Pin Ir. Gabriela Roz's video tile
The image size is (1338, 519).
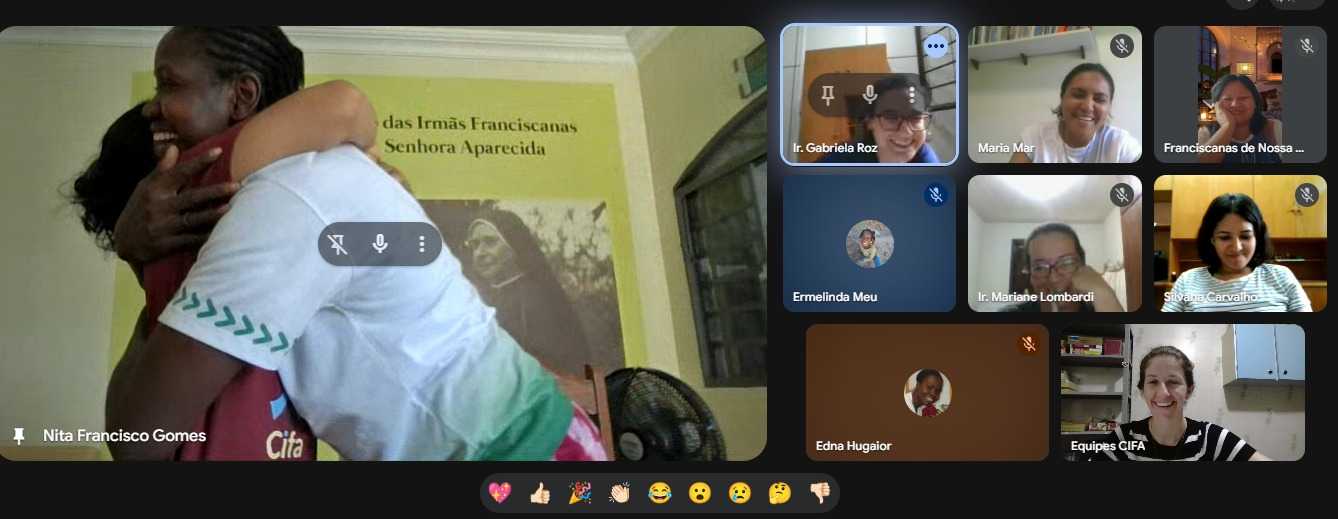point(828,95)
